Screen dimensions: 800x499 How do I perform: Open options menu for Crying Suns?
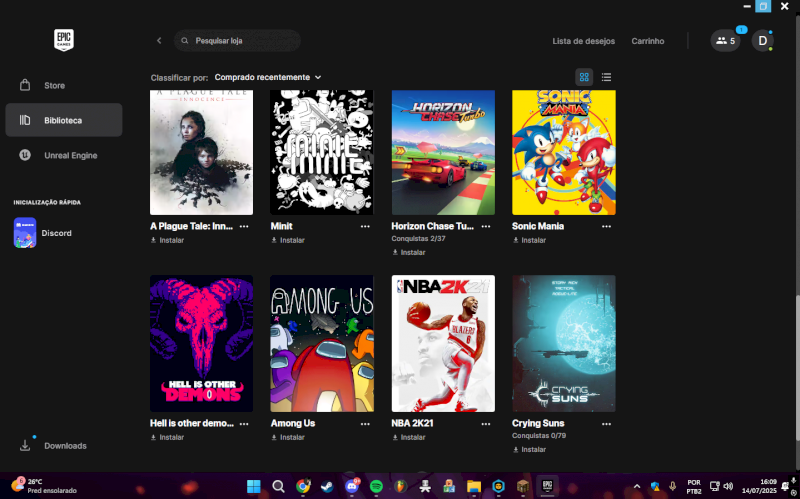coord(606,423)
